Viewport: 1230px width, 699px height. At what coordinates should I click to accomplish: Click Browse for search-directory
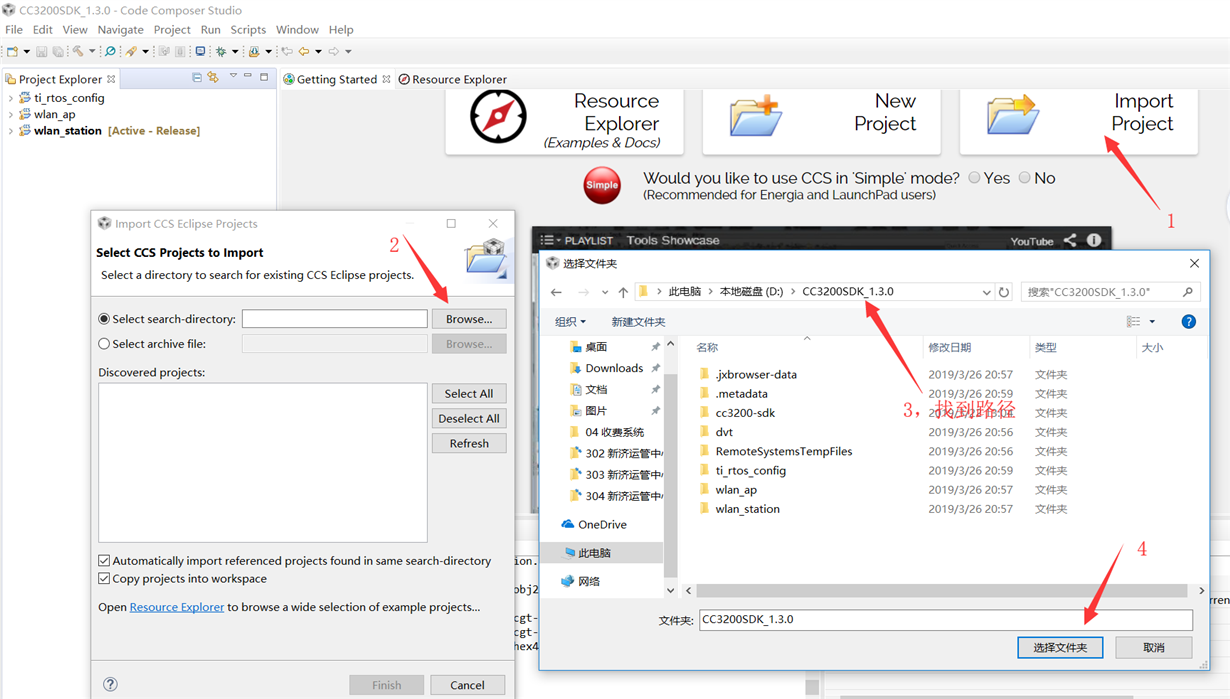[x=469, y=319]
